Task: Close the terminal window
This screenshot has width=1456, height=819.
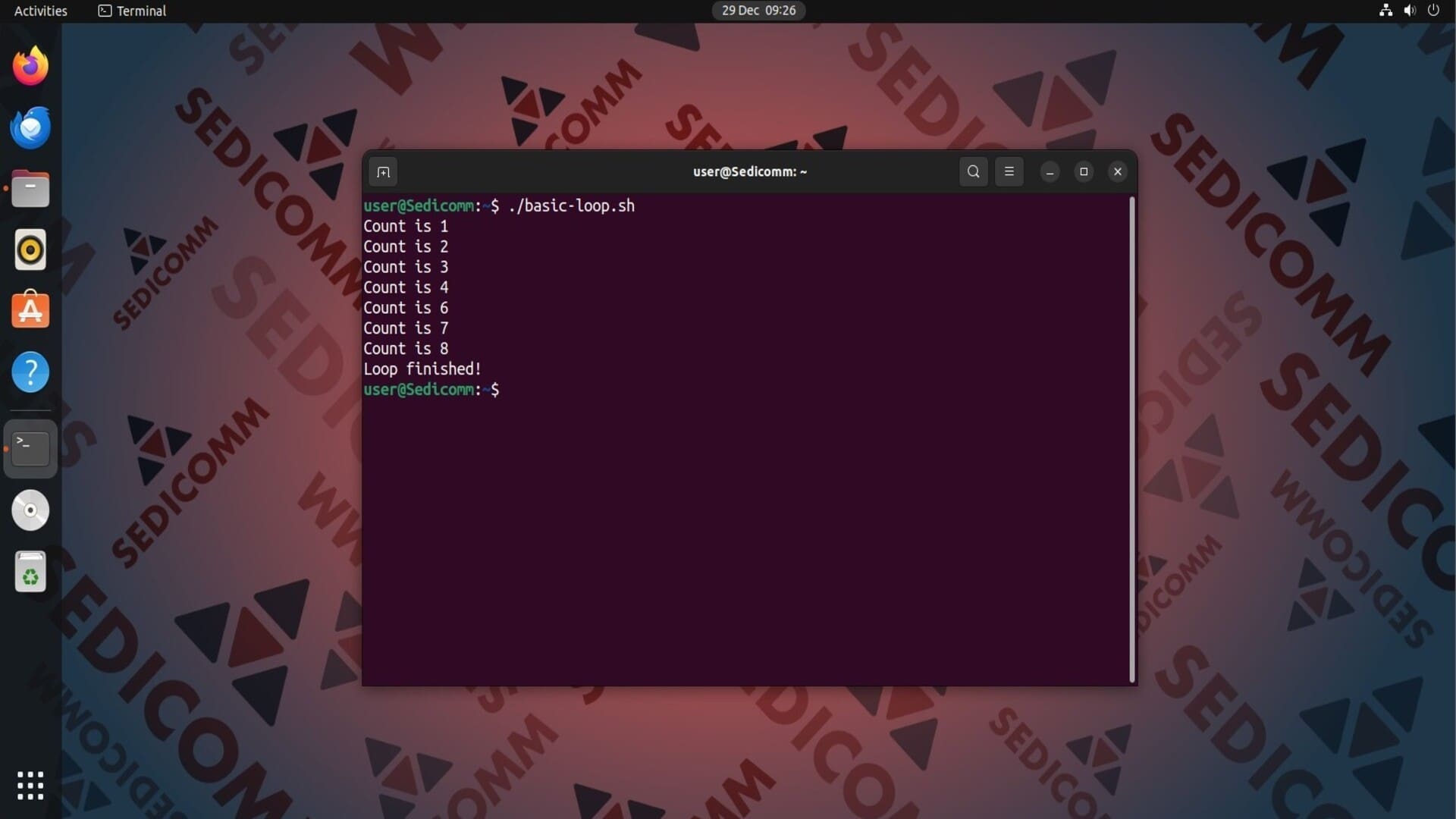Action: pyautogui.click(x=1117, y=171)
